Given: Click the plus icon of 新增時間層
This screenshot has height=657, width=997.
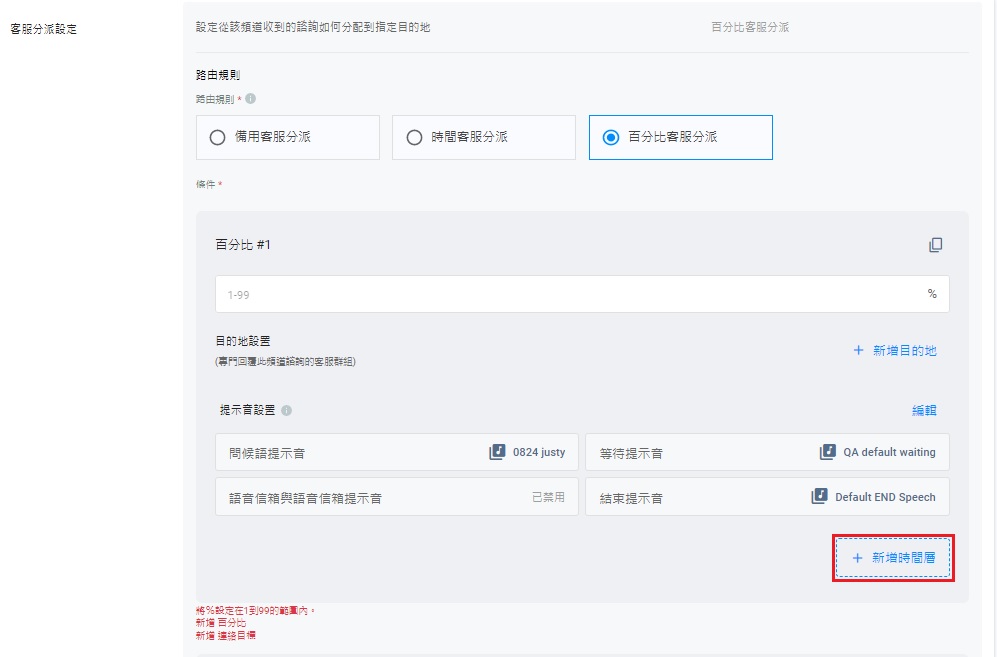Looking at the screenshot, I should pyautogui.click(x=857, y=558).
